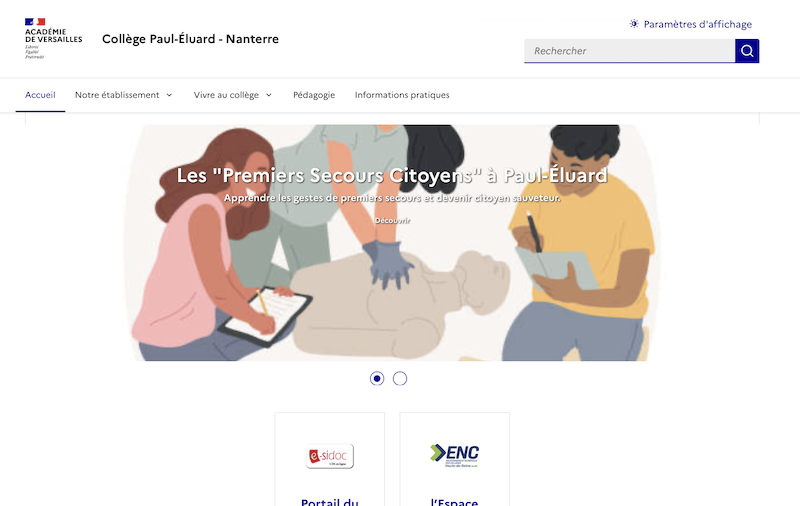The image size is (800, 506).
Task: Click Découvrir on the carousel slide
Action: pos(392,220)
